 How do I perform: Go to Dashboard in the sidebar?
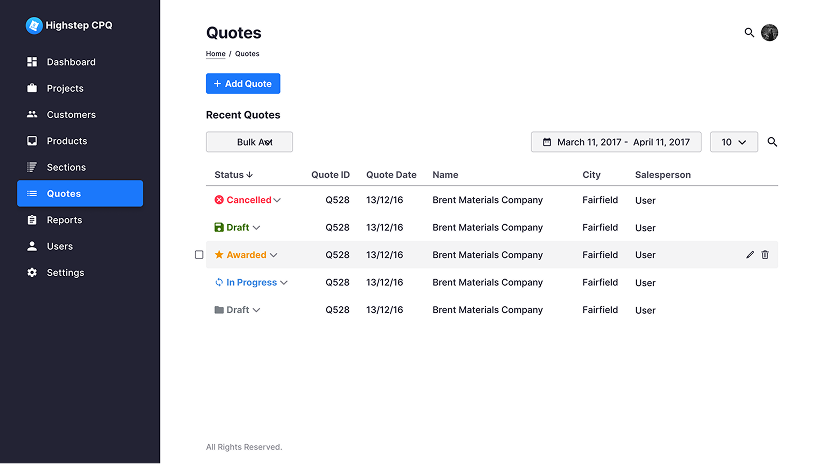(x=71, y=62)
